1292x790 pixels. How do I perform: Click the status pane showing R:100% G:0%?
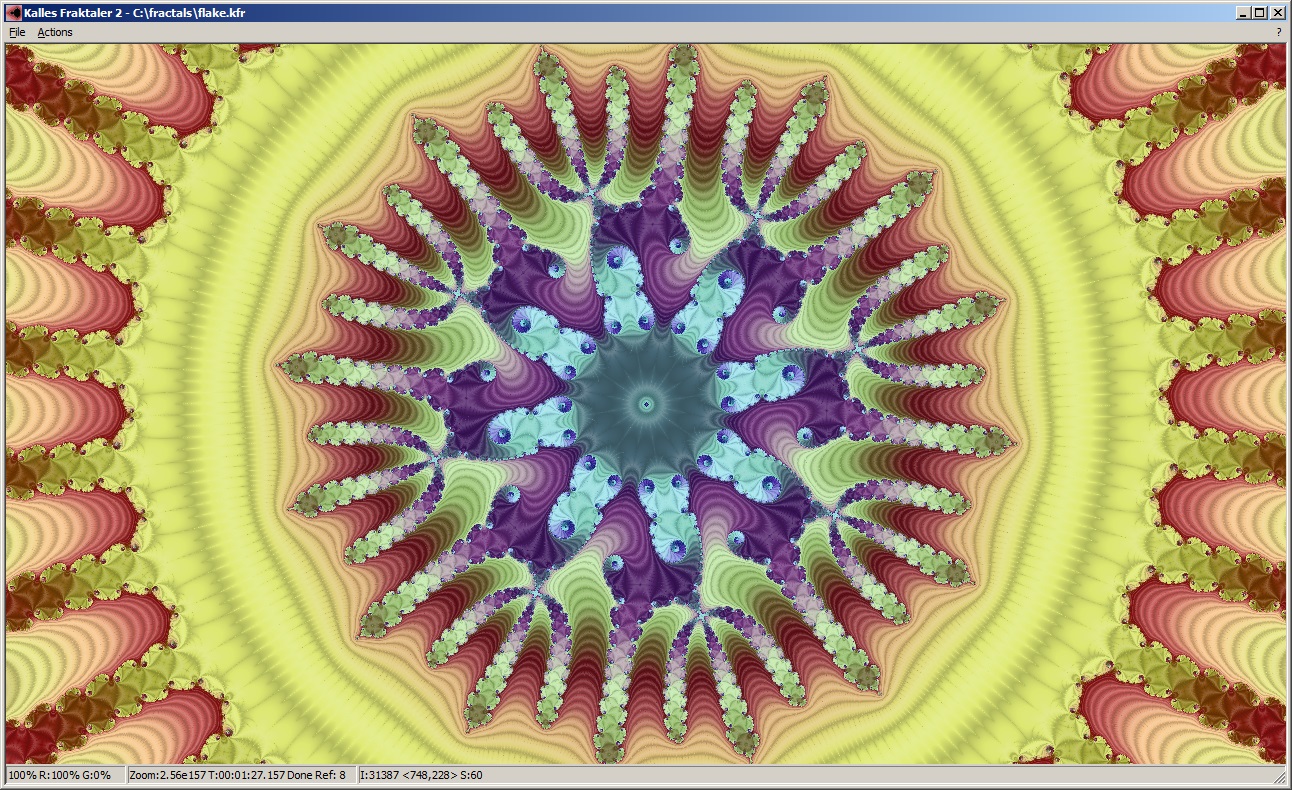(62, 775)
